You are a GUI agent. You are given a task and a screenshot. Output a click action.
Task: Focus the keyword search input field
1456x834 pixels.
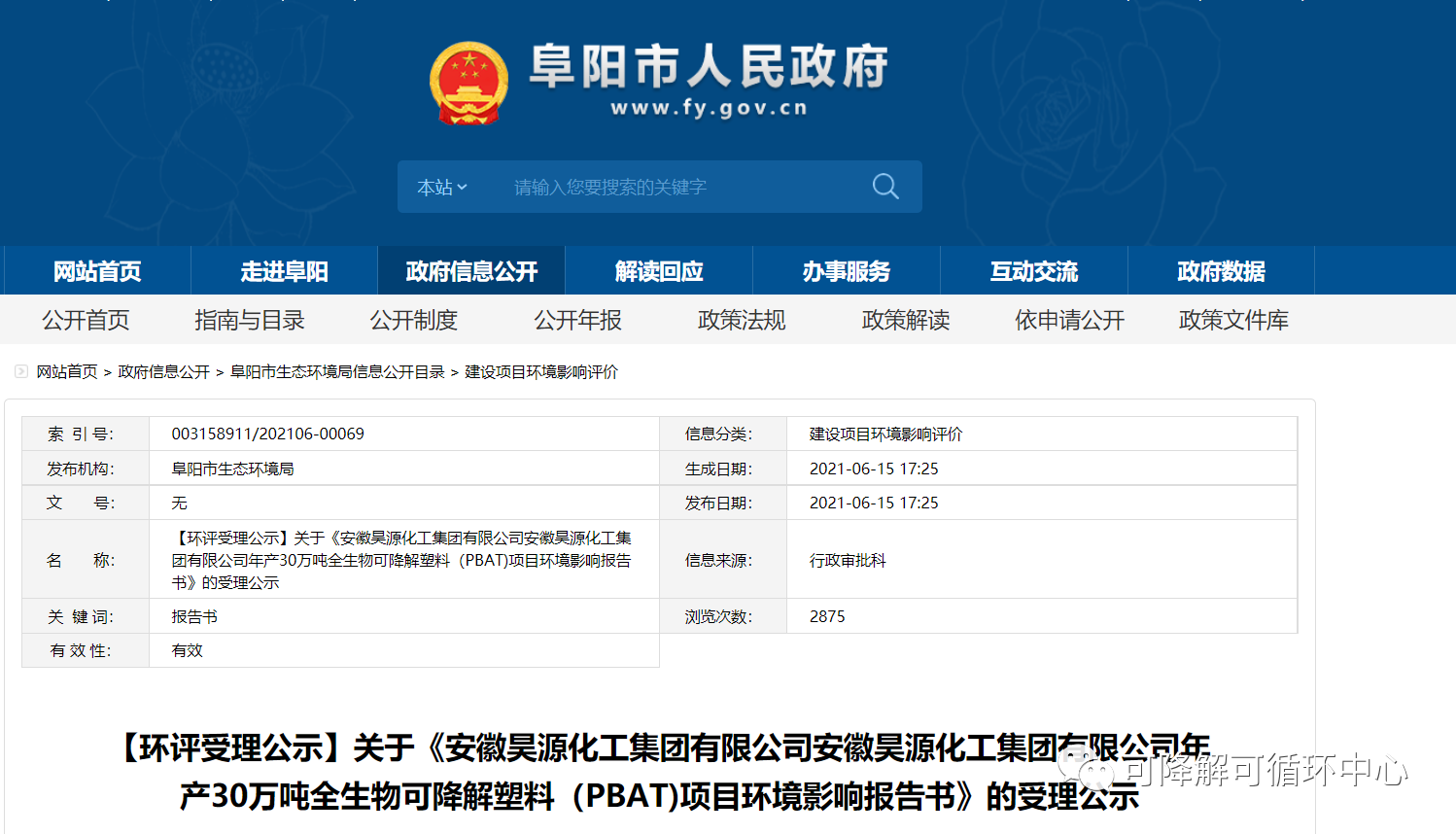click(680, 187)
